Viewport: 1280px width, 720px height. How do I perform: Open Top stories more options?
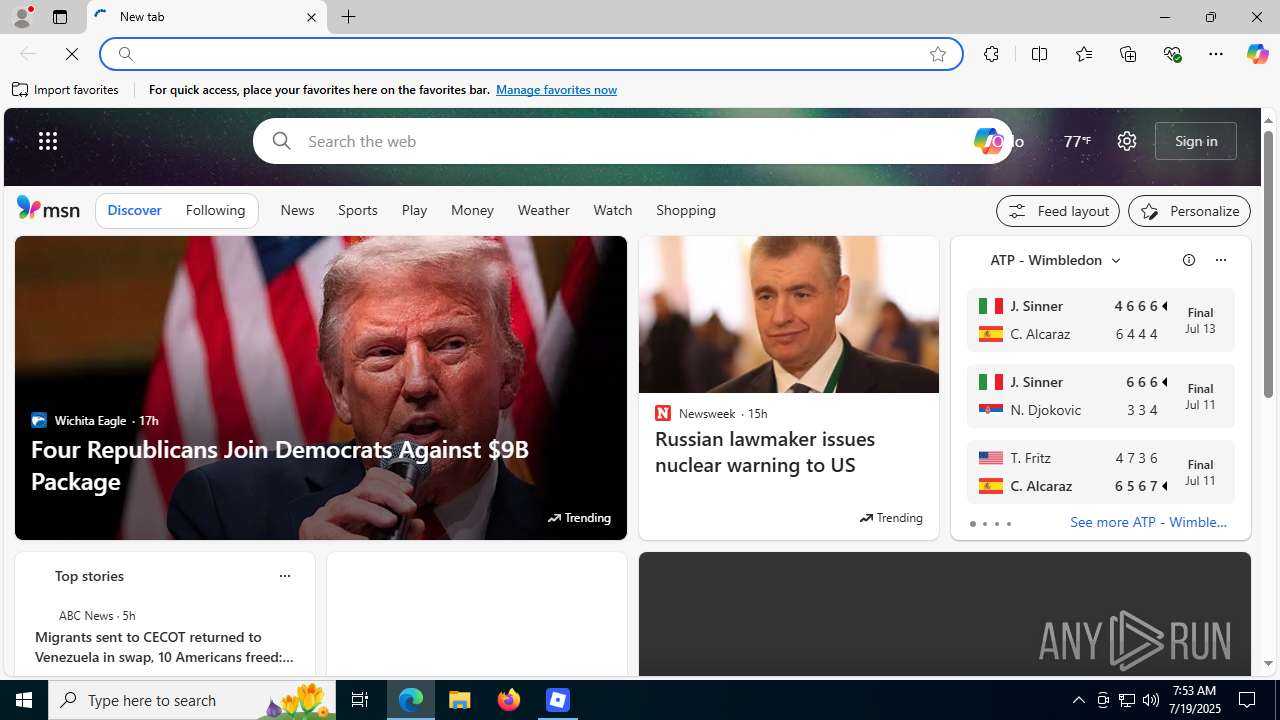coord(284,576)
